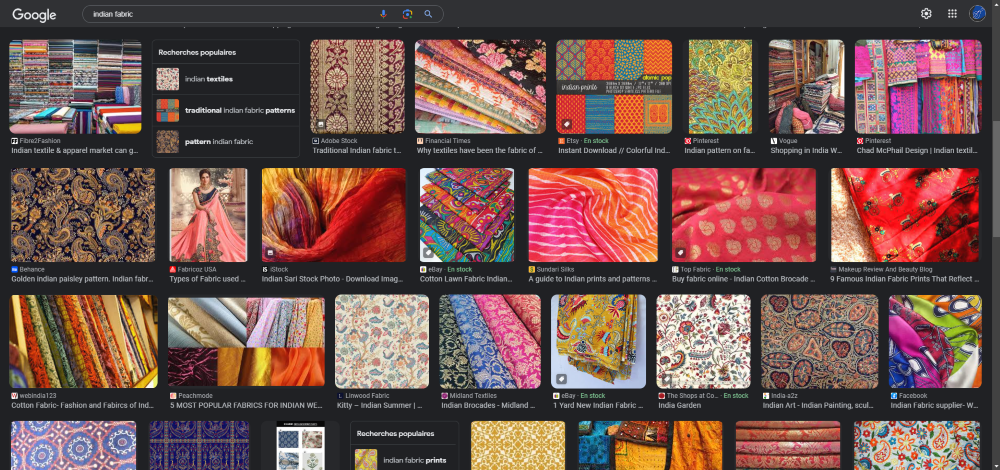Click 'The Shops at Co...' source name
1000x470 pixels.
click(x=693, y=396)
